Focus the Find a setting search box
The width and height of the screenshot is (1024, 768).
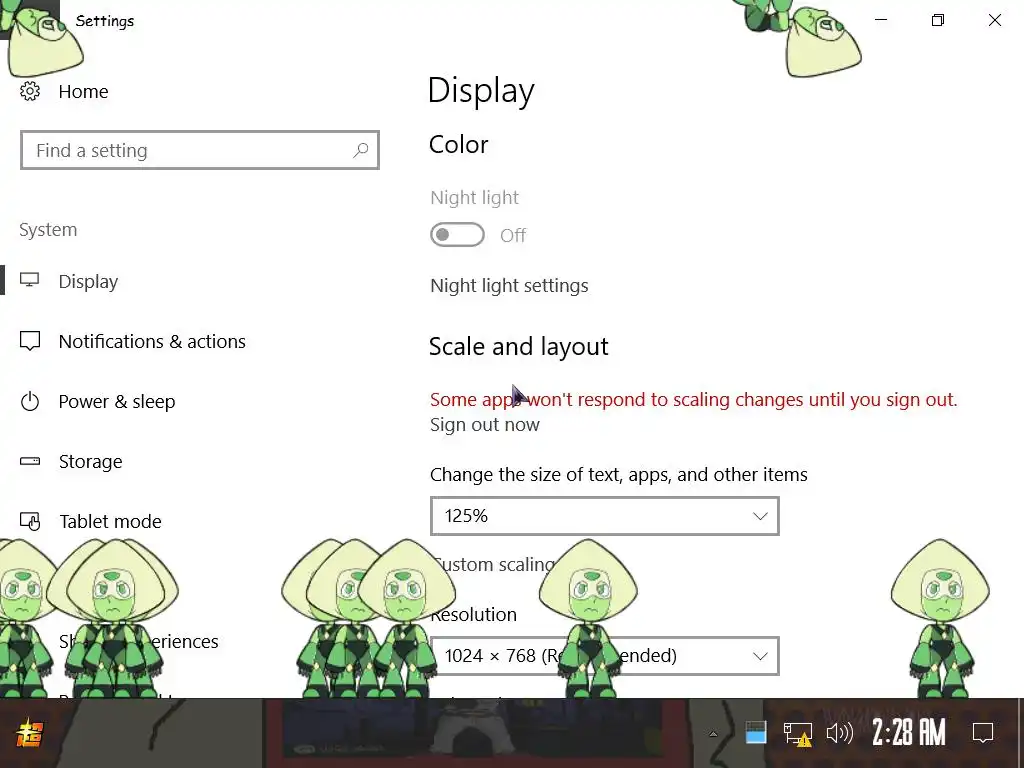(x=200, y=150)
